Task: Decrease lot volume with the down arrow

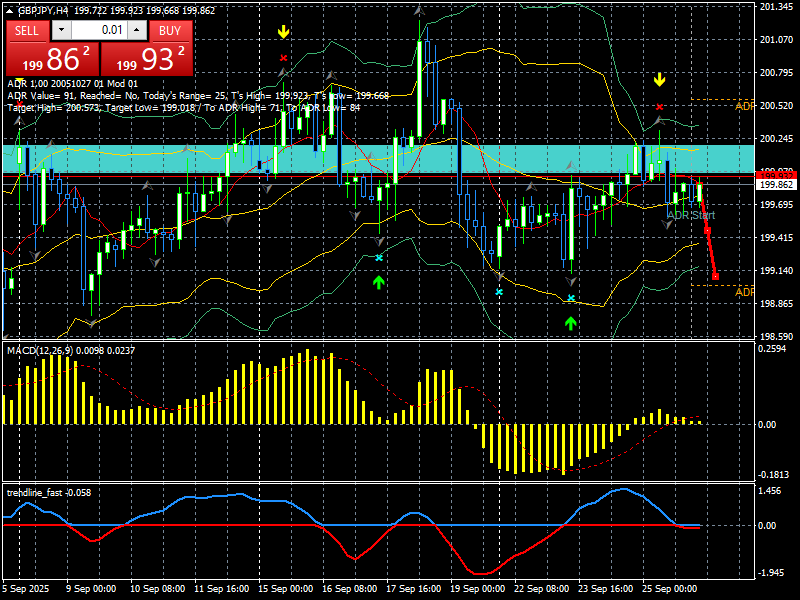Action: pos(62,30)
